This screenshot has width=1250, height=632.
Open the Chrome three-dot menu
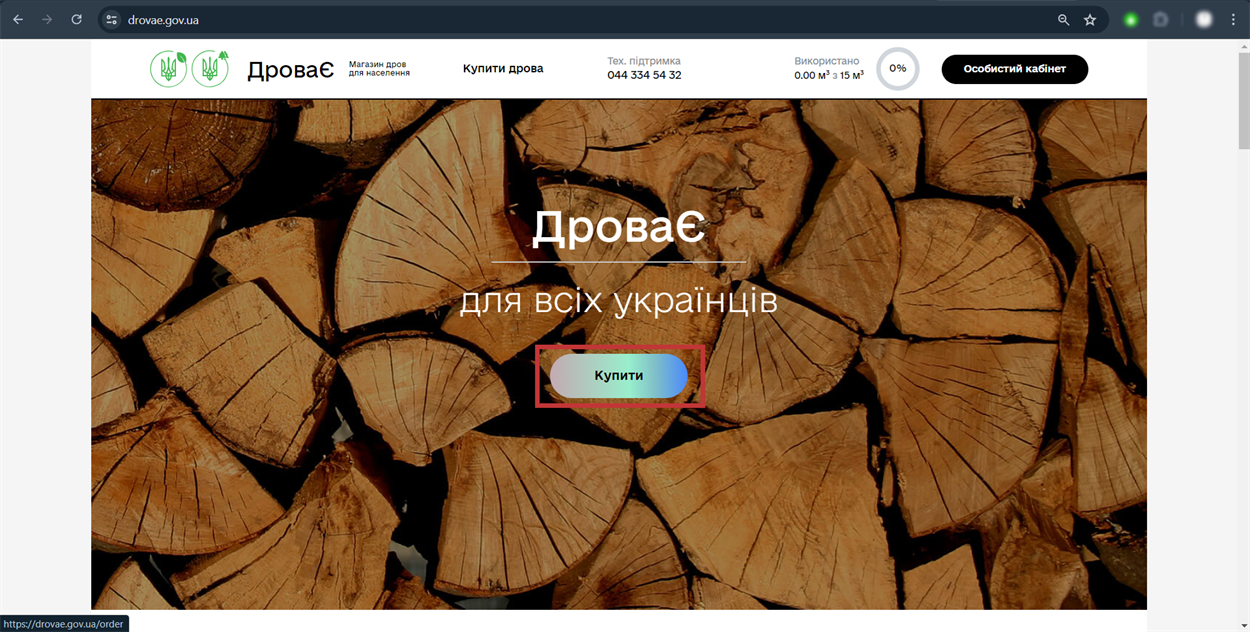[1233, 20]
